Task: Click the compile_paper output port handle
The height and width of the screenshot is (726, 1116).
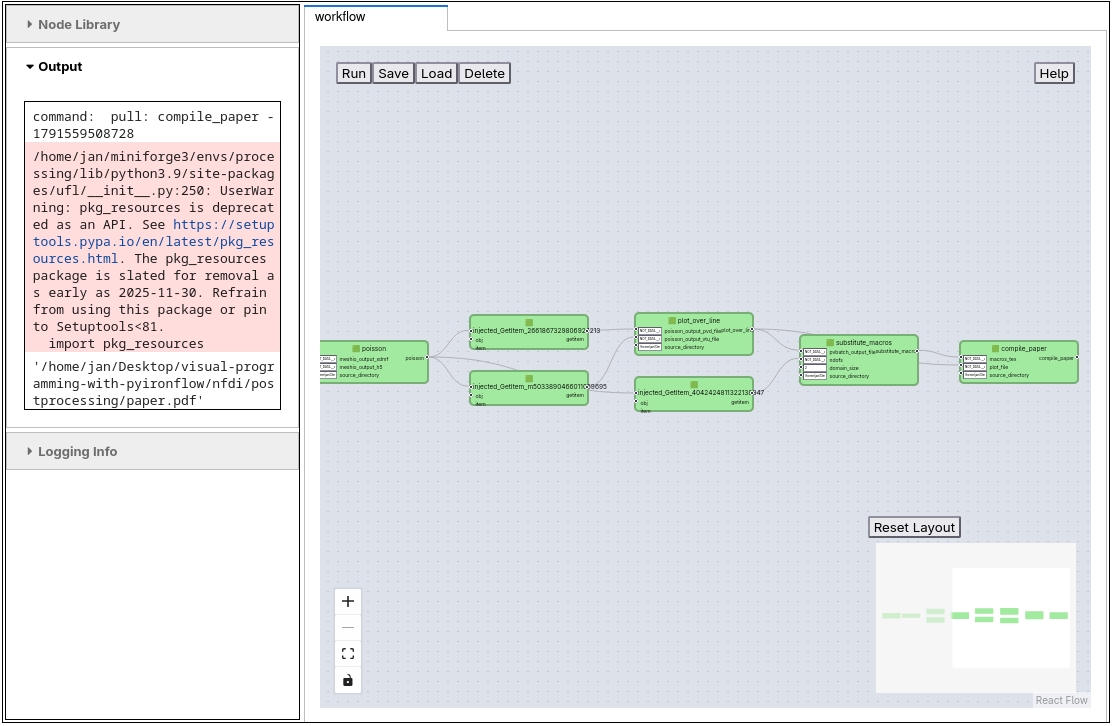Action: 1077,358
